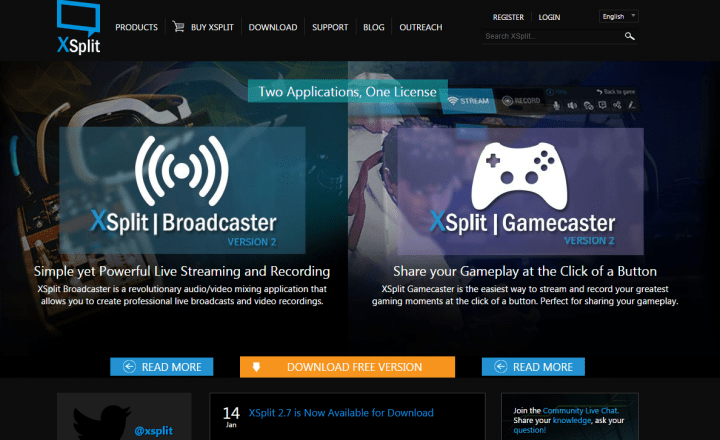Image resolution: width=720 pixels, height=440 pixels.
Task: Click the circled arrow icon on Gamecaster's Read More
Action: click(x=501, y=367)
